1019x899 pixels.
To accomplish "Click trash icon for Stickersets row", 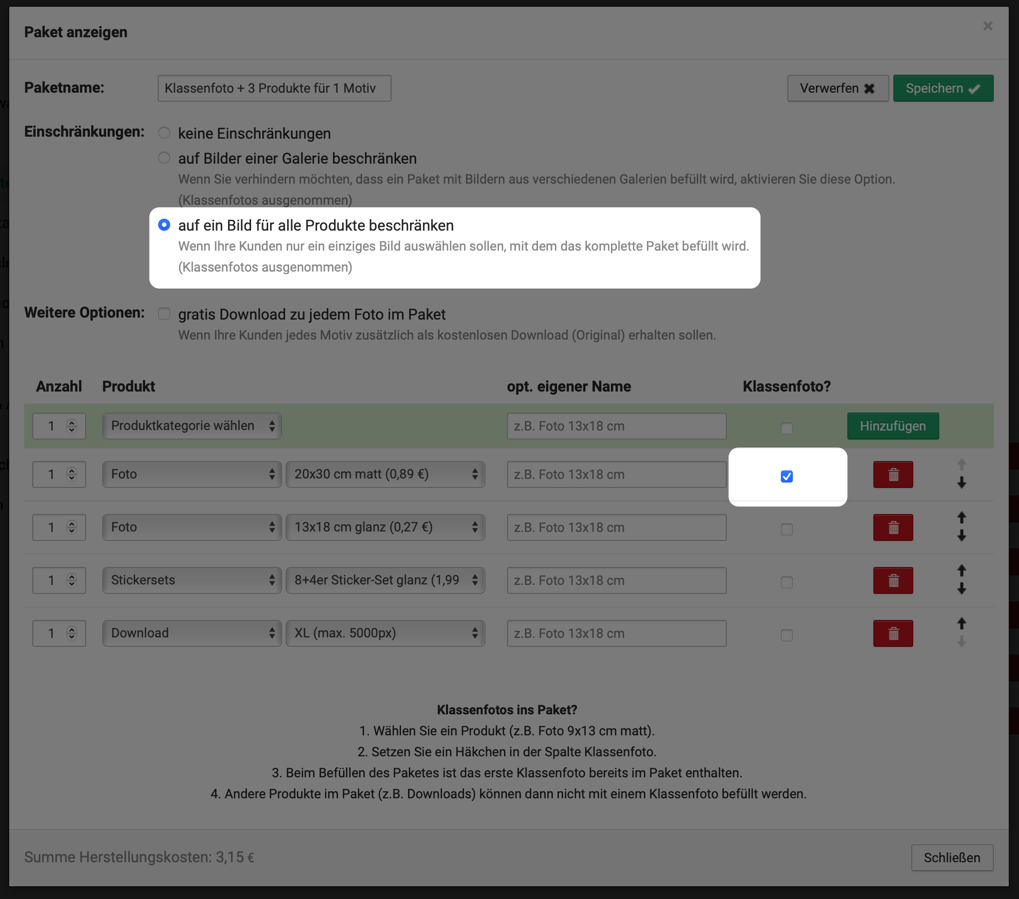I will tap(892, 581).
